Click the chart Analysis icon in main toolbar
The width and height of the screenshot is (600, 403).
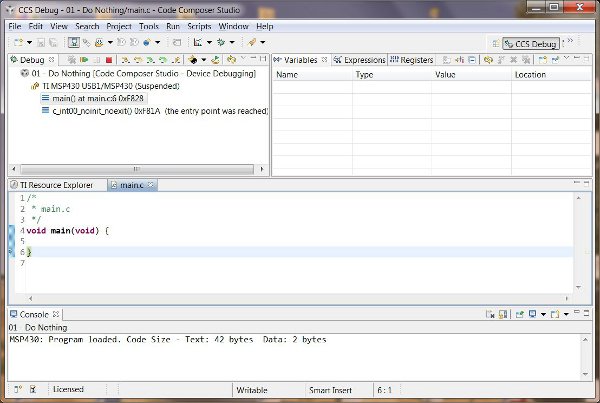coord(198,42)
